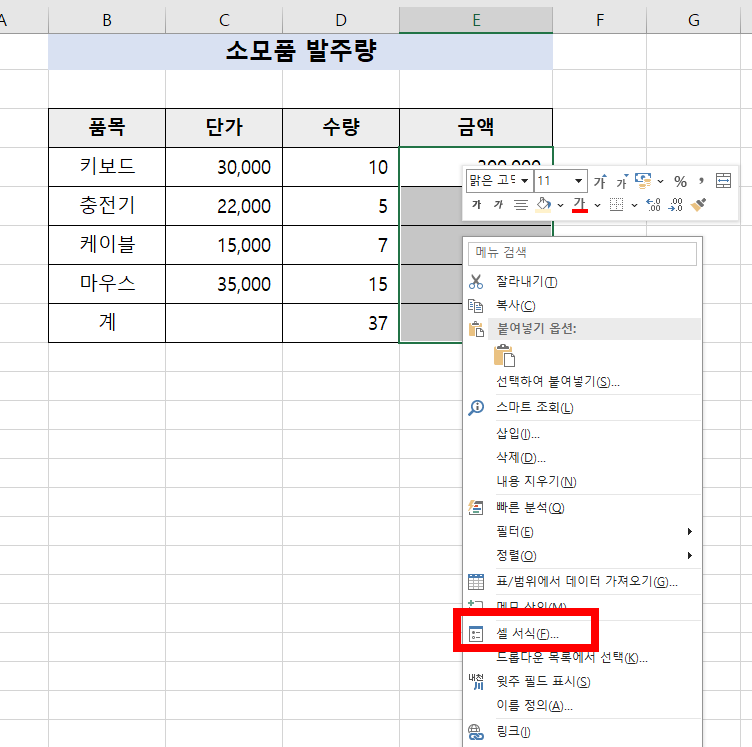Choose 표/범위에서 데이터 가져오기(G)...
The height and width of the screenshot is (747, 752).
tap(582, 581)
